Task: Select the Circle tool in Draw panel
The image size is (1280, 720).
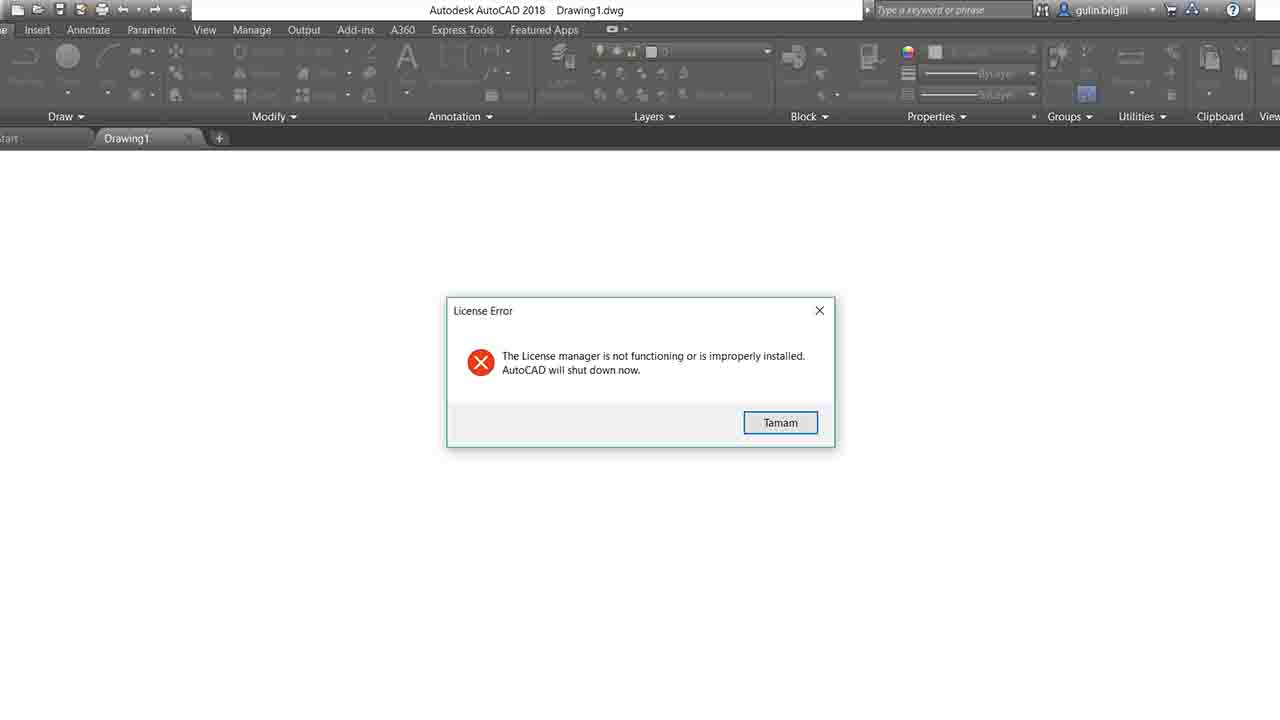Action: (68, 56)
